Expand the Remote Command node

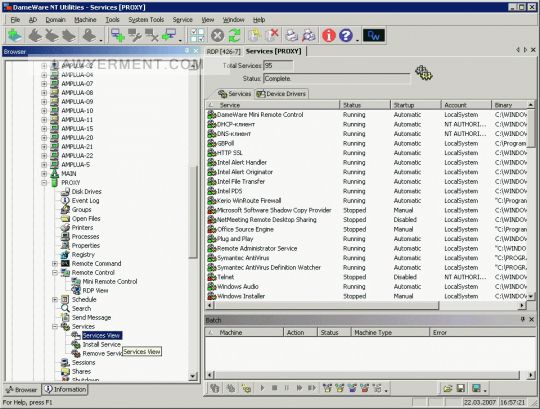(x=55, y=263)
